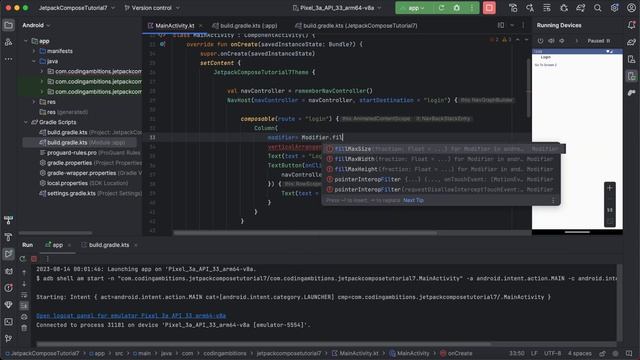Image resolution: width=640 pixels, height=360 pixels.
Task: Open Notifications bell icon
Action: click(631, 25)
